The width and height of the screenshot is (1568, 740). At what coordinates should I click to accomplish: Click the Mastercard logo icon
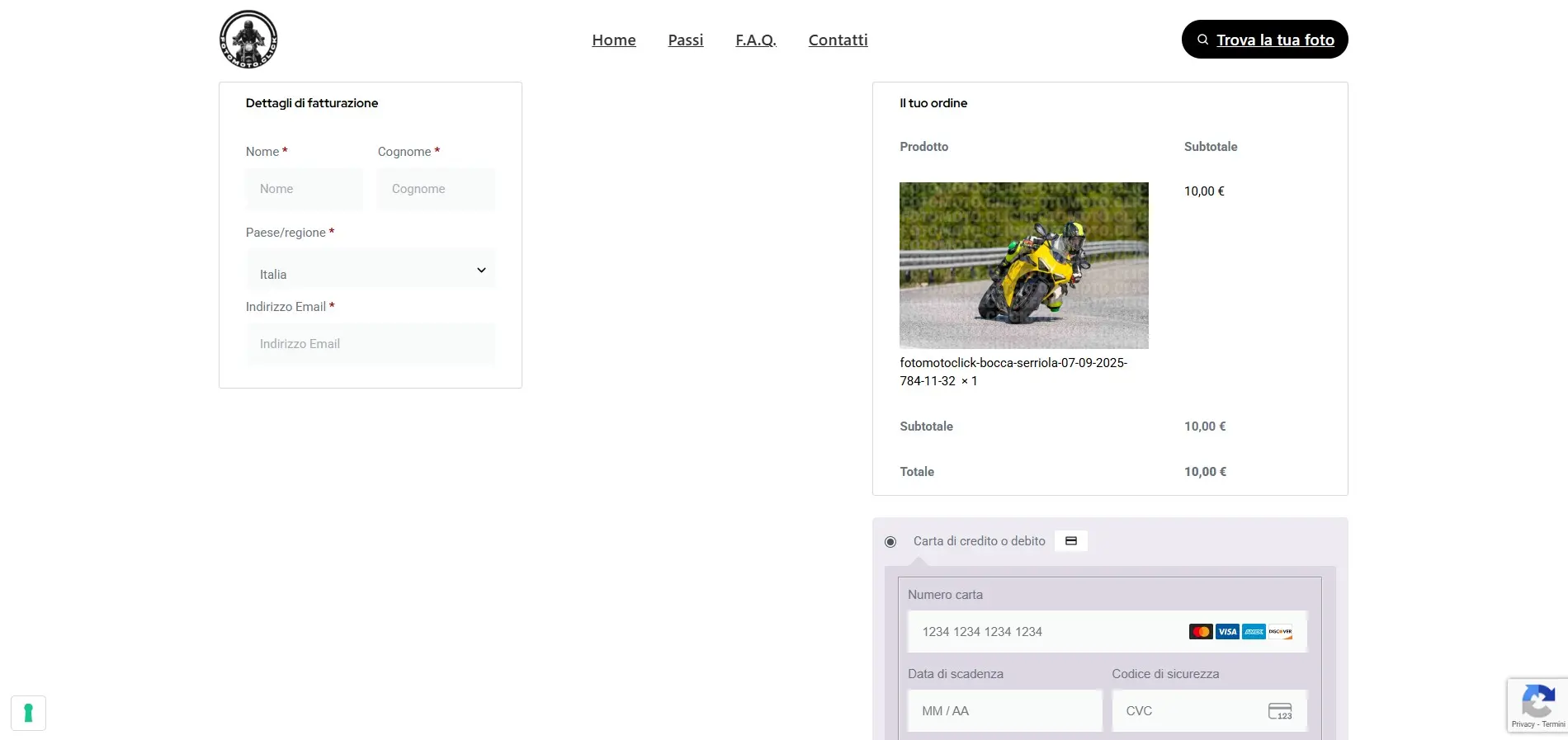1201,632
